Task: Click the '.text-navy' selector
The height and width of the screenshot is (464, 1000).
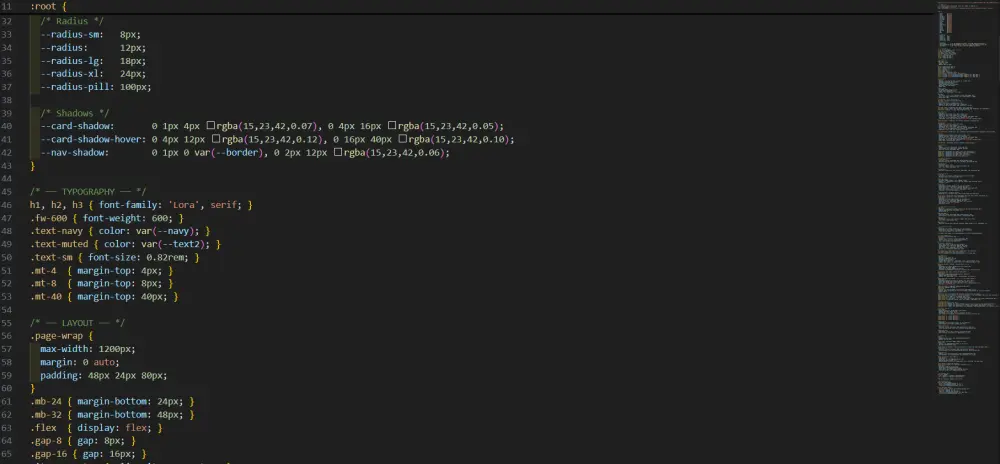Action: tap(56, 231)
